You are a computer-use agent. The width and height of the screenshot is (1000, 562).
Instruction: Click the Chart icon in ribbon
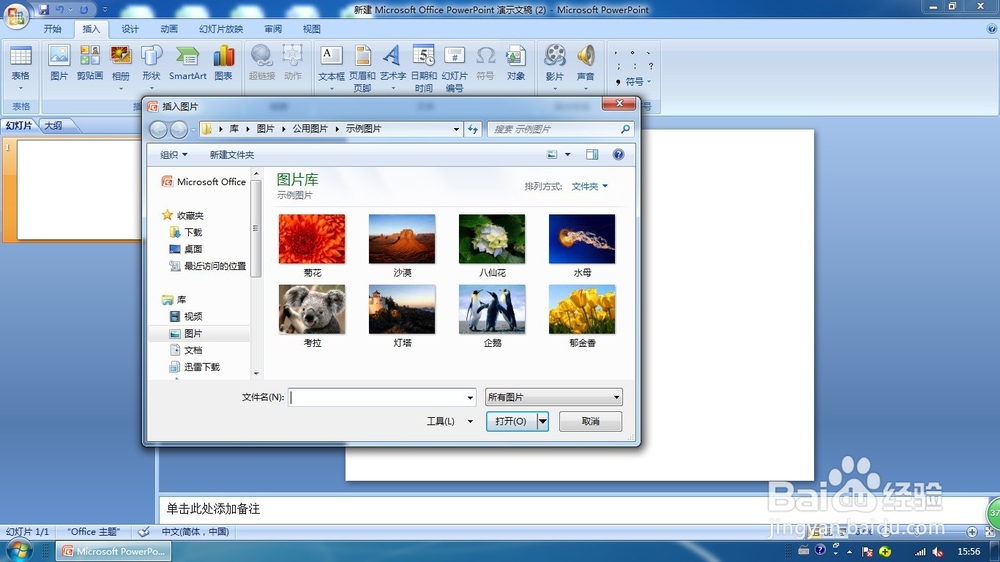click(x=223, y=63)
